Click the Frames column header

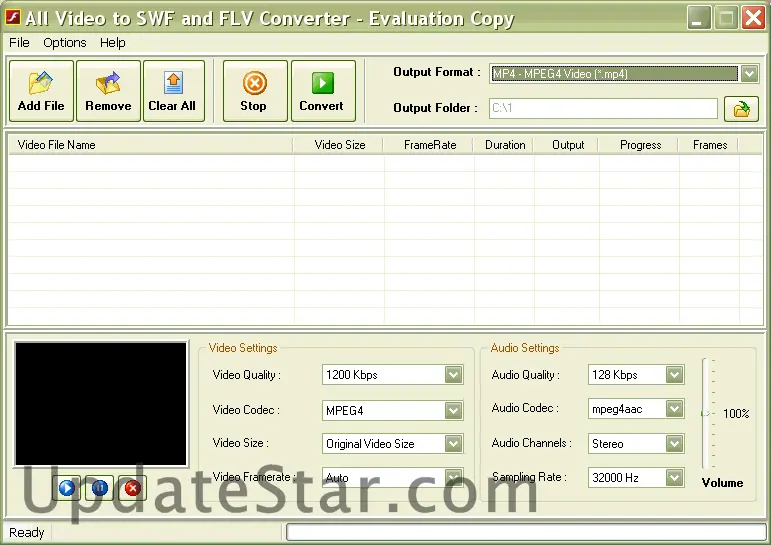click(709, 145)
